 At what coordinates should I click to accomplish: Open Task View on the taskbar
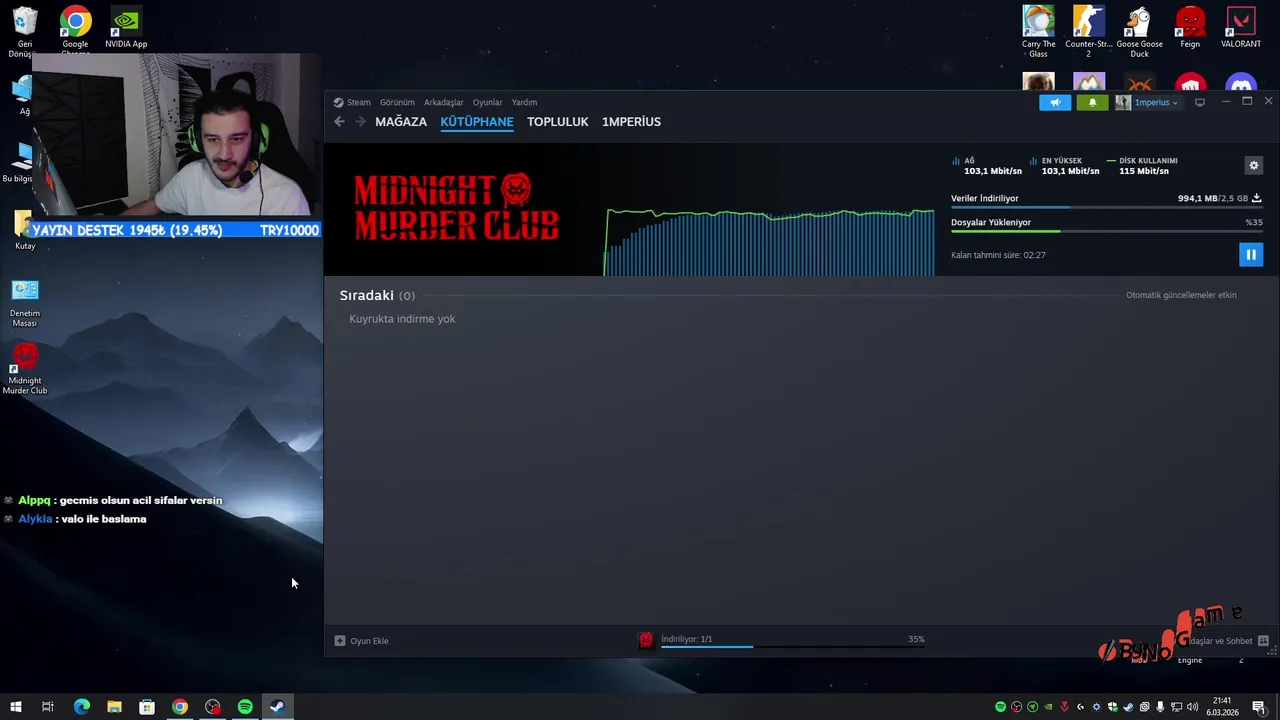[47, 707]
